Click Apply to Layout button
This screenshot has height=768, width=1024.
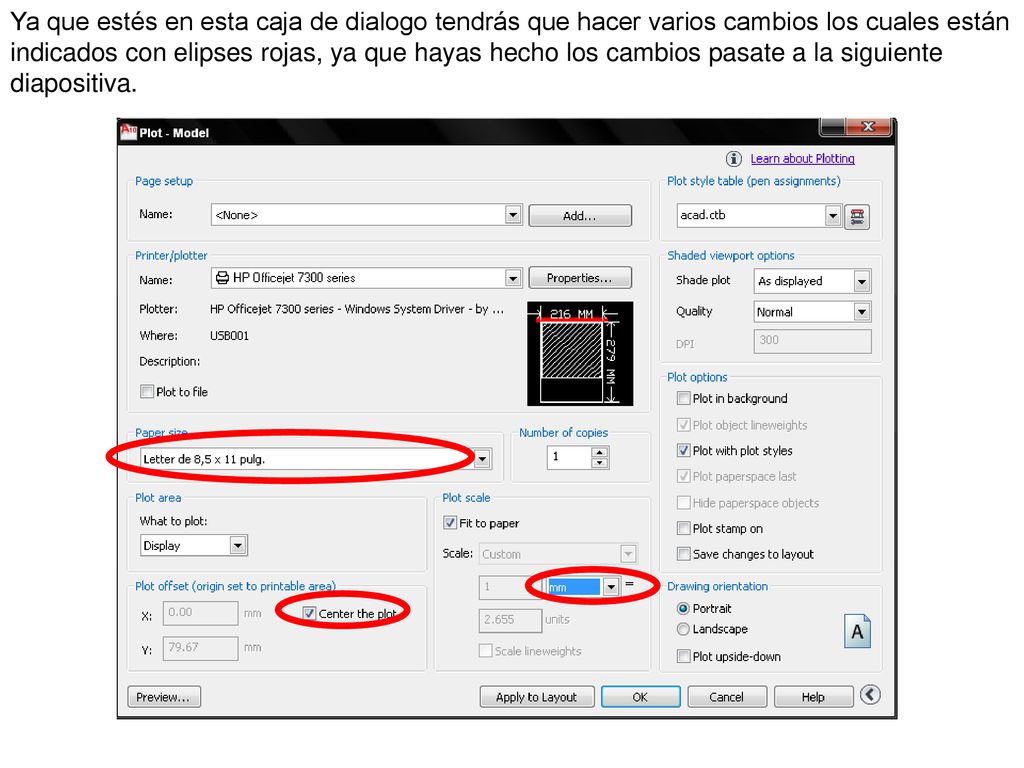tap(537, 697)
